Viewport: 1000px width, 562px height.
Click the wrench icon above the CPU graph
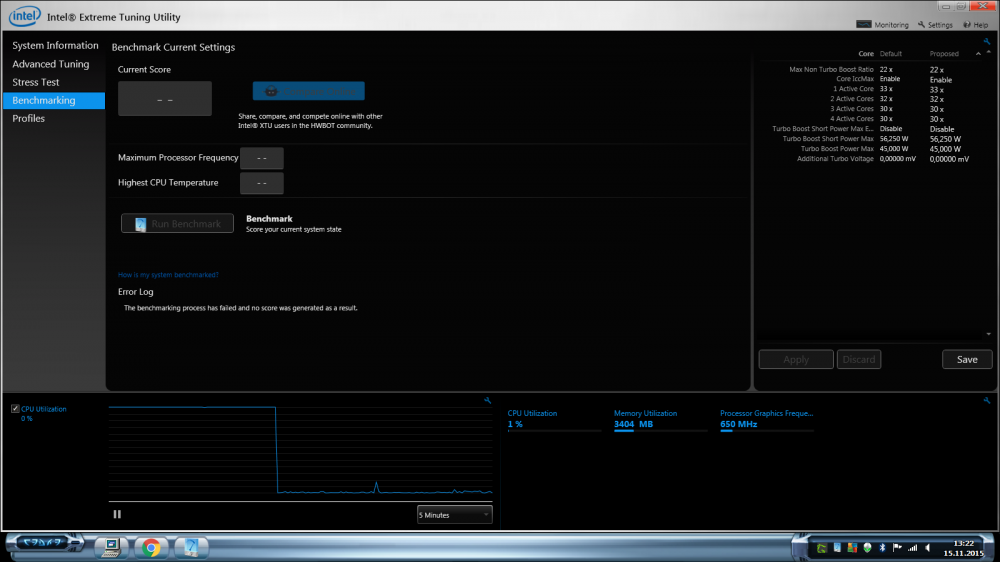click(x=487, y=400)
